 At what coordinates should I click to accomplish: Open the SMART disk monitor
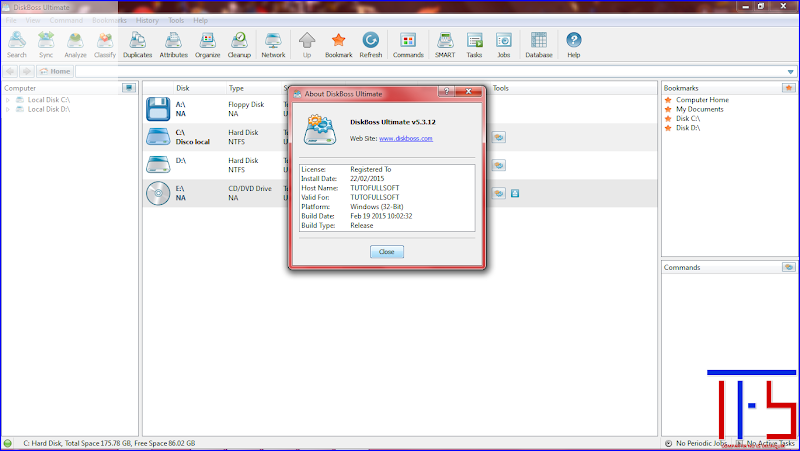[445, 45]
